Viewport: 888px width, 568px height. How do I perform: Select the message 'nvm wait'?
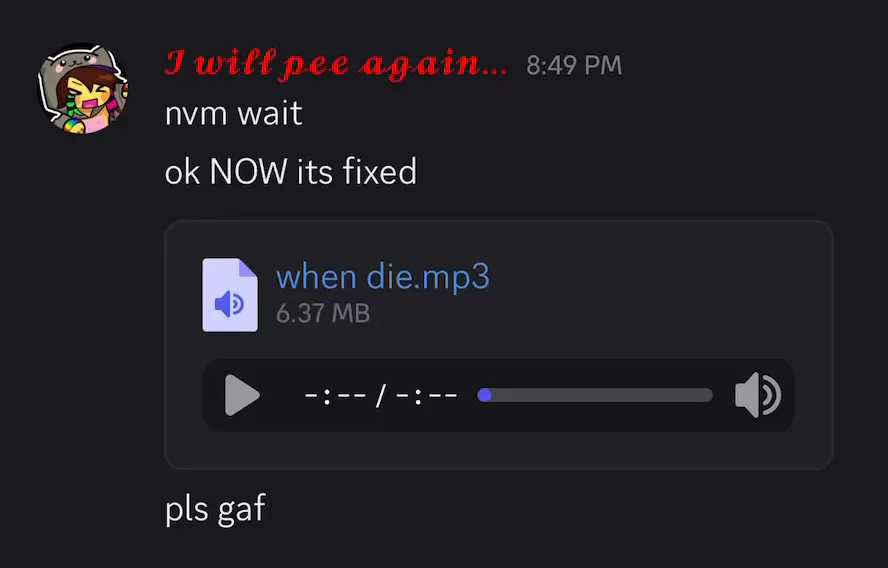pyautogui.click(x=233, y=113)
